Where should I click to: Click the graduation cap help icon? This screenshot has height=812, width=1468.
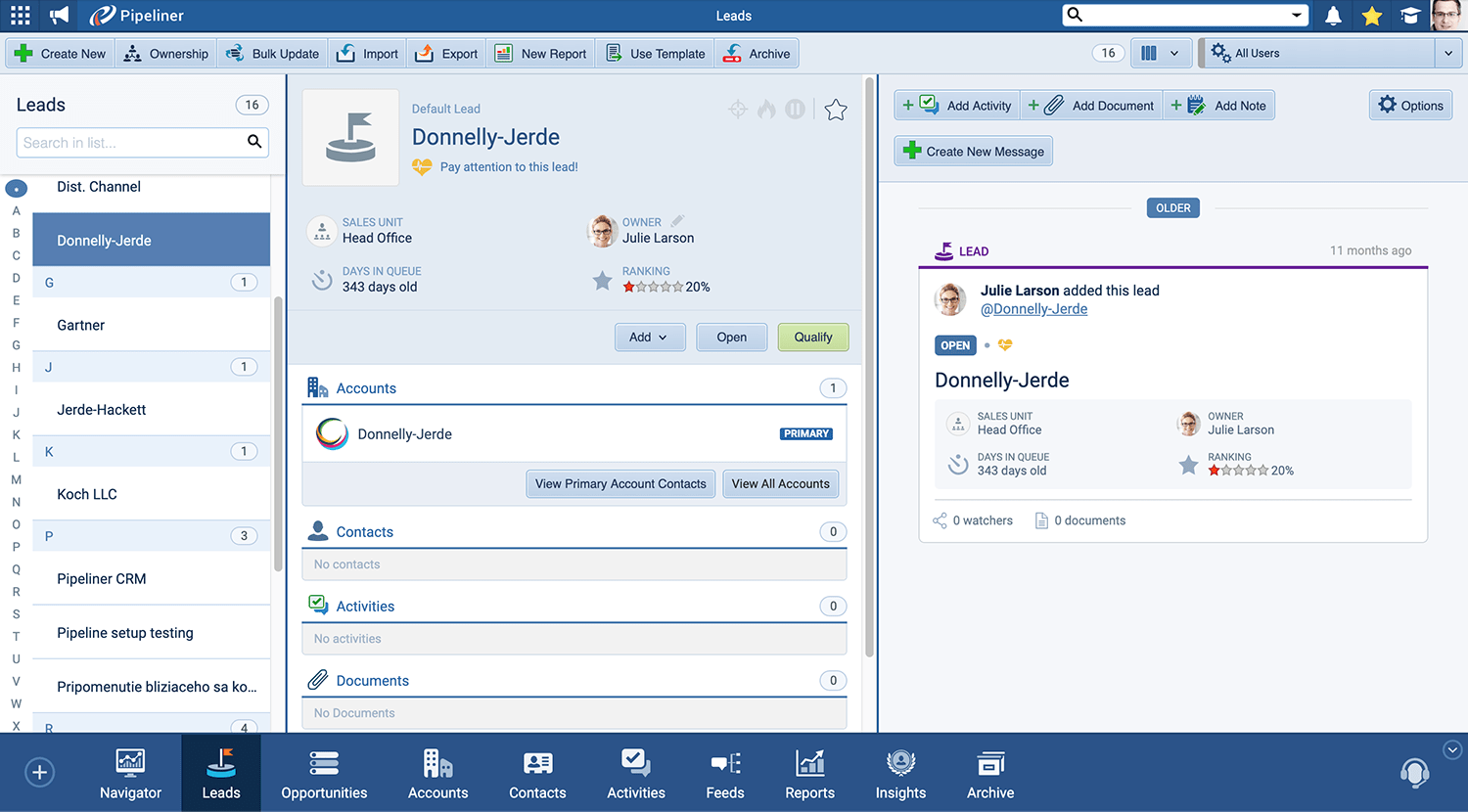click(1410, 16)
